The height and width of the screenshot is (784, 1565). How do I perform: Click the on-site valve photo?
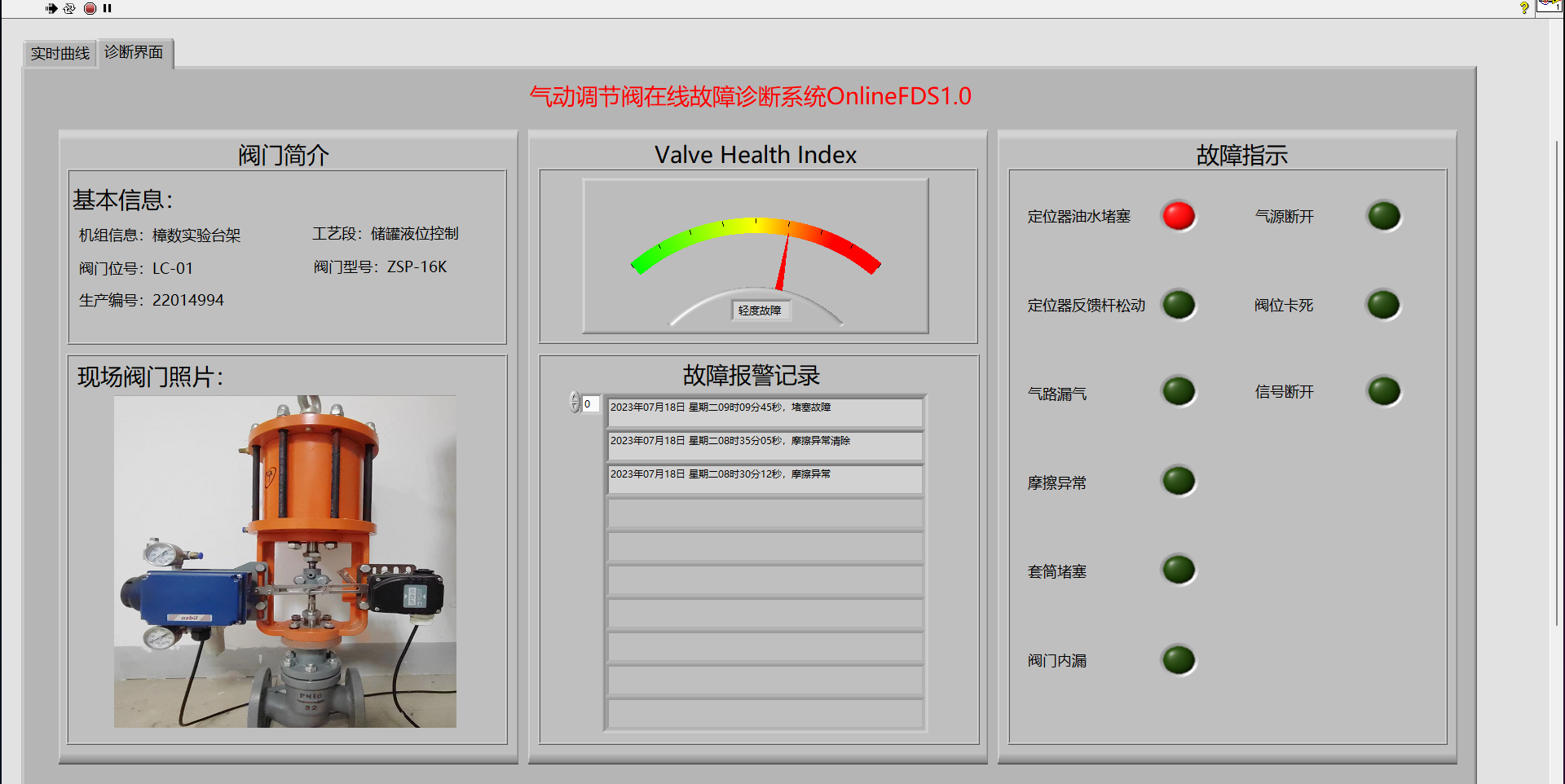tap(284, 562)
